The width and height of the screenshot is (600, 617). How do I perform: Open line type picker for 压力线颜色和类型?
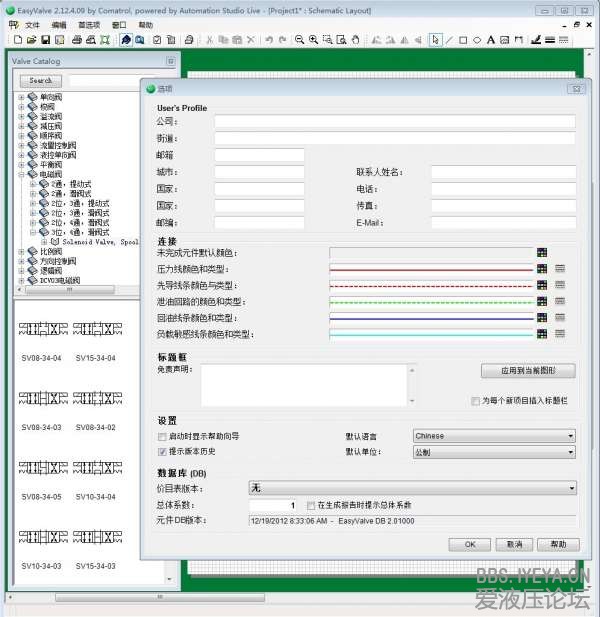[560, 269]
